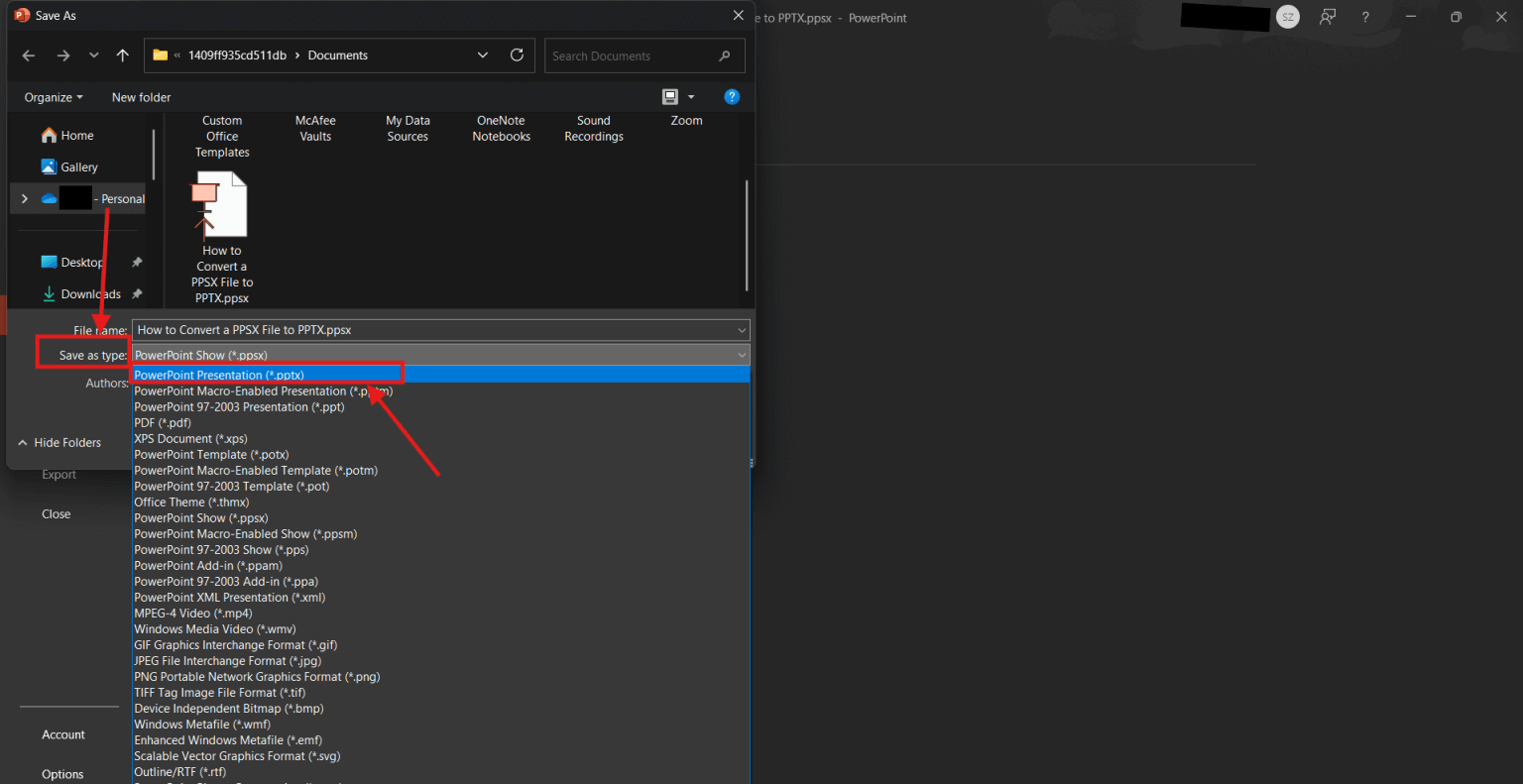
Task: Open Gallery from the sidebar
Action: coord(79,167)
